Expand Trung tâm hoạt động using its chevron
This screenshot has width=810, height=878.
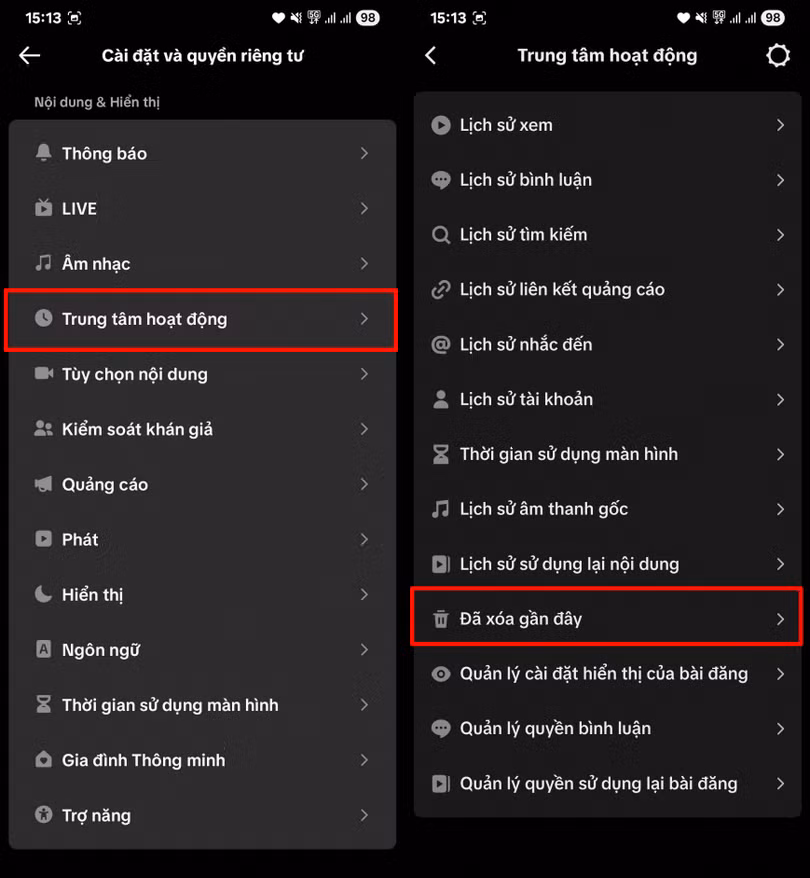(x=364, y=319)
